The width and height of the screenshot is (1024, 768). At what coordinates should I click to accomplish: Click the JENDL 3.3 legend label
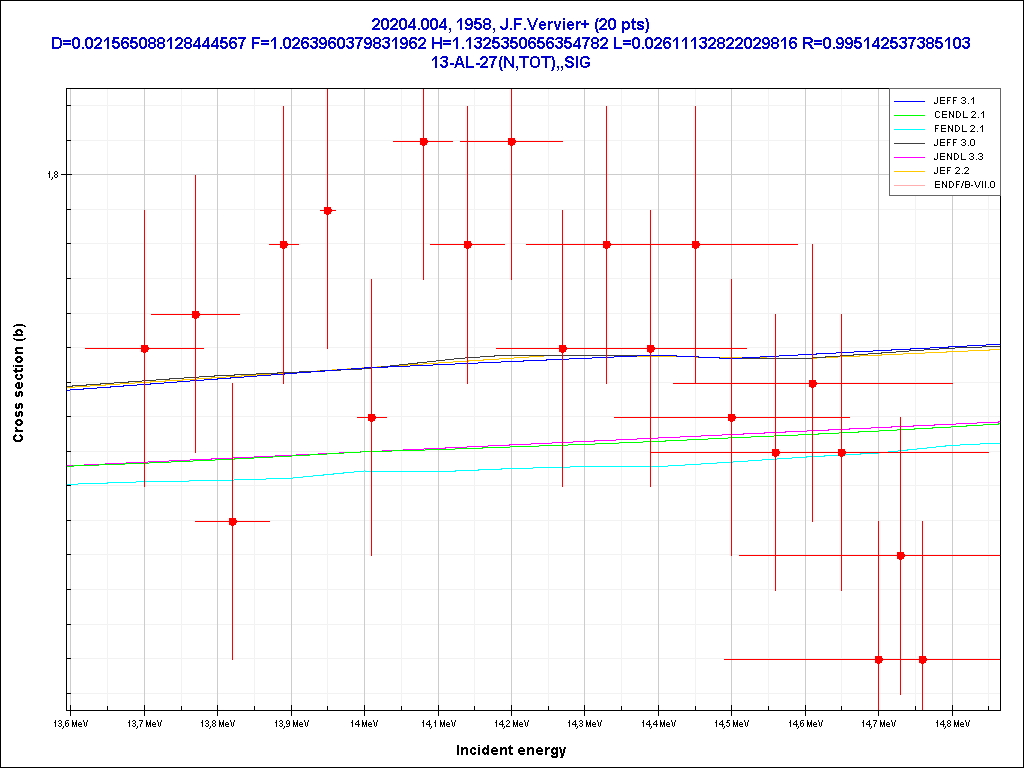click(960, 157)
